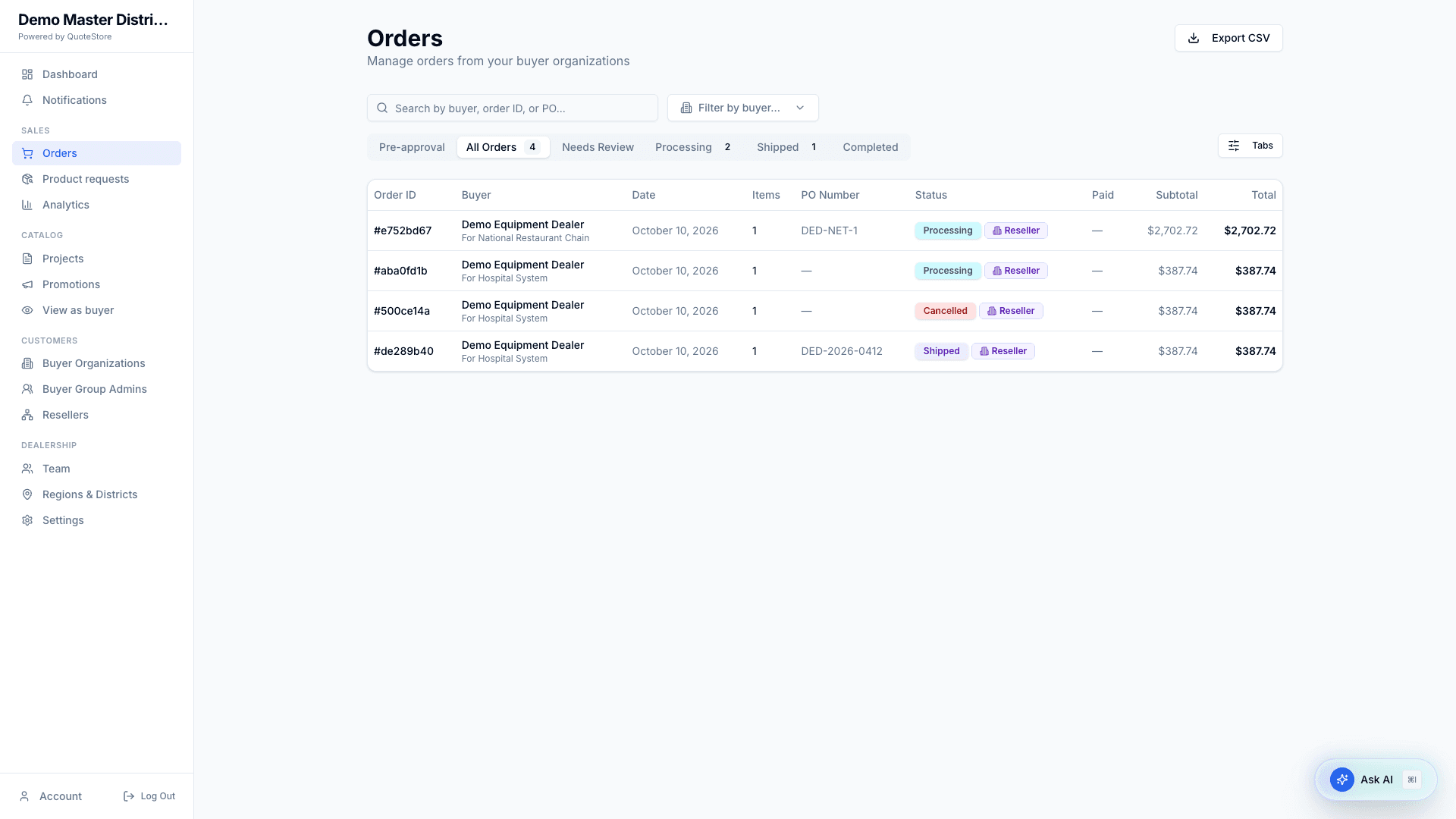
Task: Open the Tabs configuration button
Action: tap(1250, 146)
